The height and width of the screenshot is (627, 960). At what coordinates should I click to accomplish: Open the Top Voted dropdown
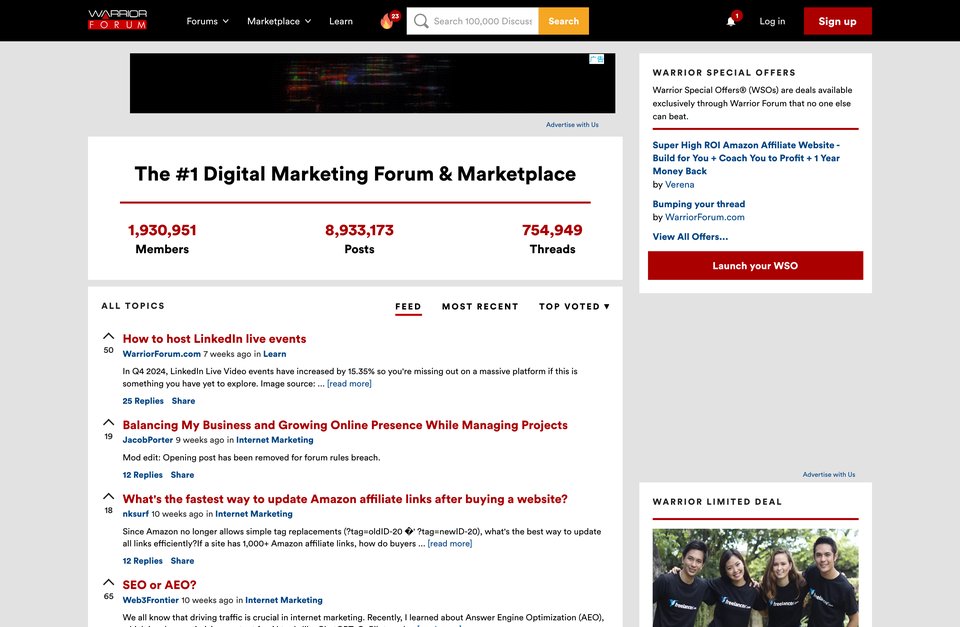click(574, 306)
